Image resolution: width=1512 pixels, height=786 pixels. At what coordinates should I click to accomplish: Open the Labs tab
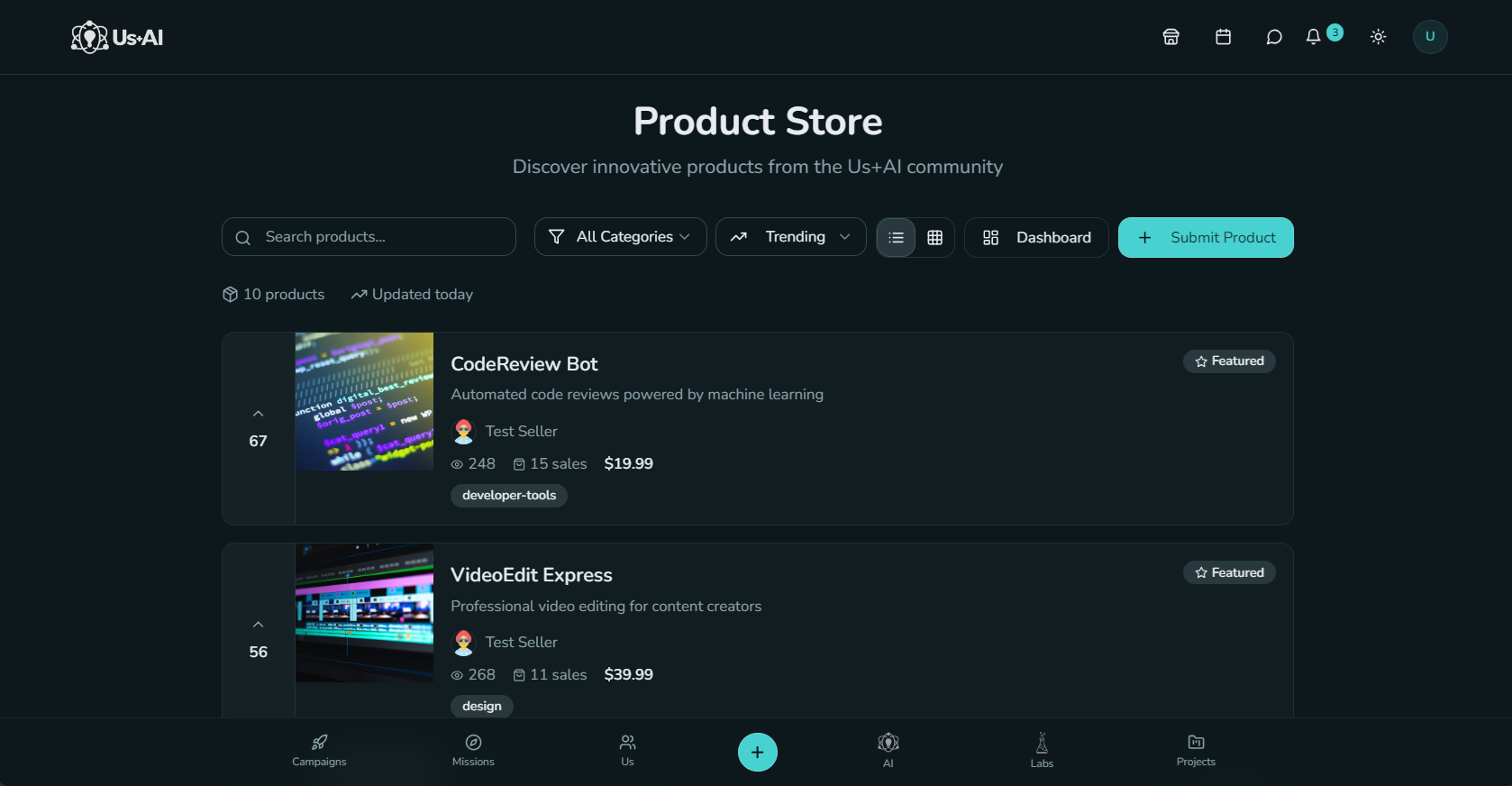[1042, 750]
